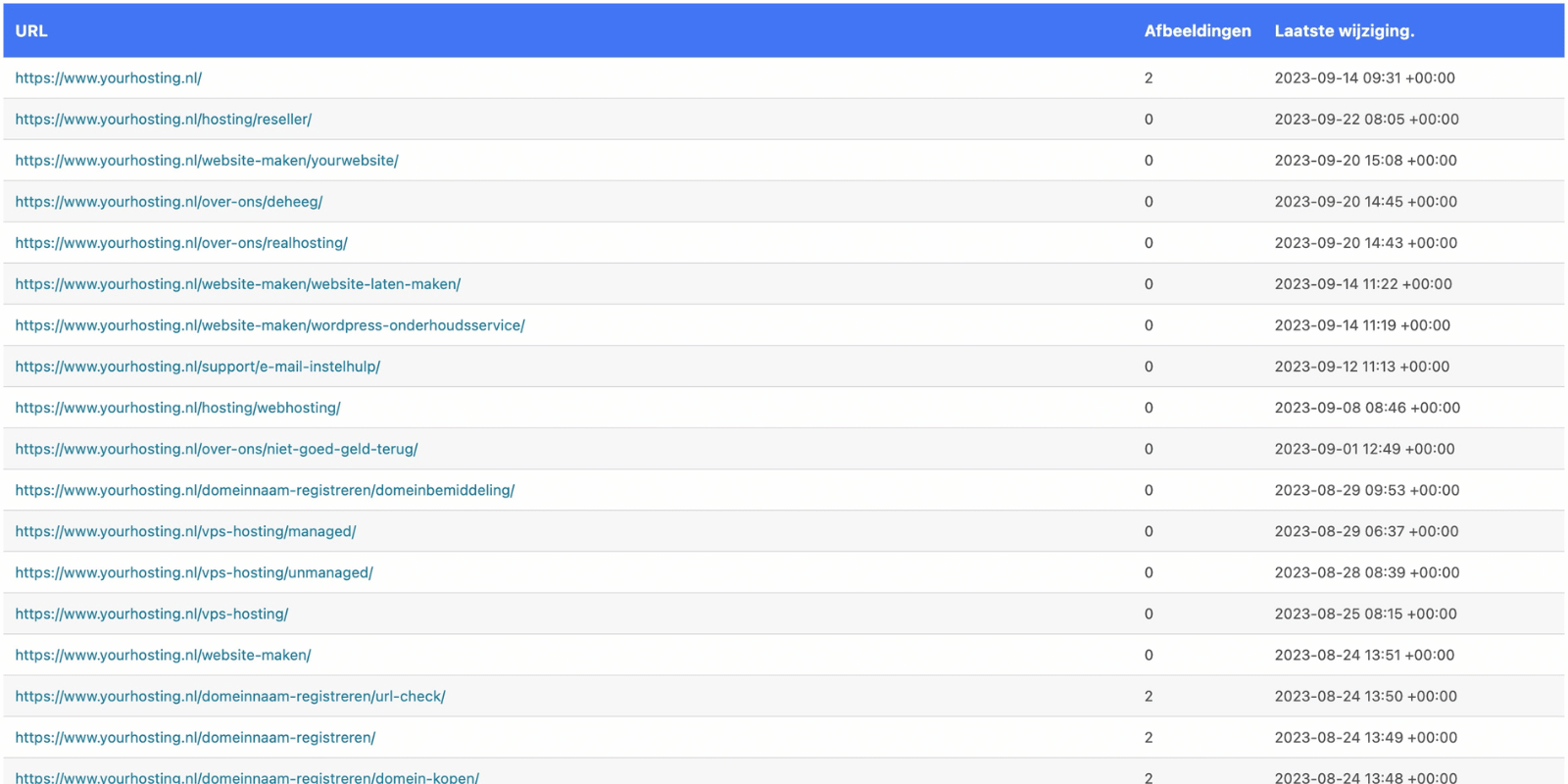Screen dimensions: 1568x784
Task: Click image count 0 in vps-hosting/managed row
Action: pyautogui.click(x=1149, y=531)
